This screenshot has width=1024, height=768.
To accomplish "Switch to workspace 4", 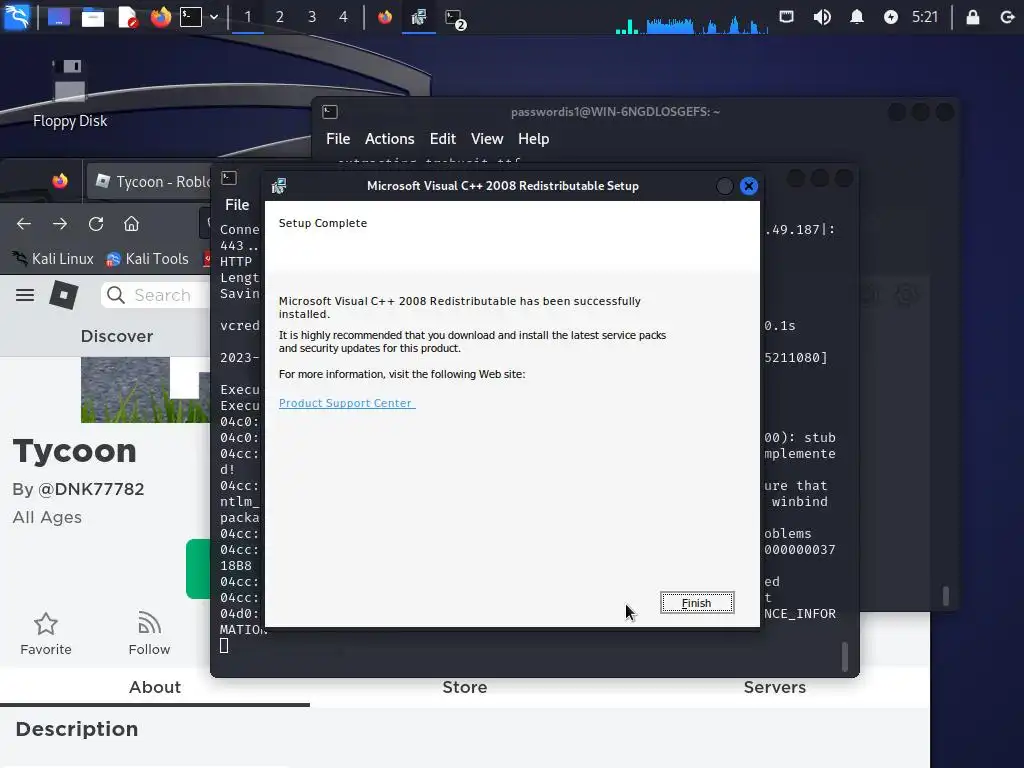I will [344, 17].
